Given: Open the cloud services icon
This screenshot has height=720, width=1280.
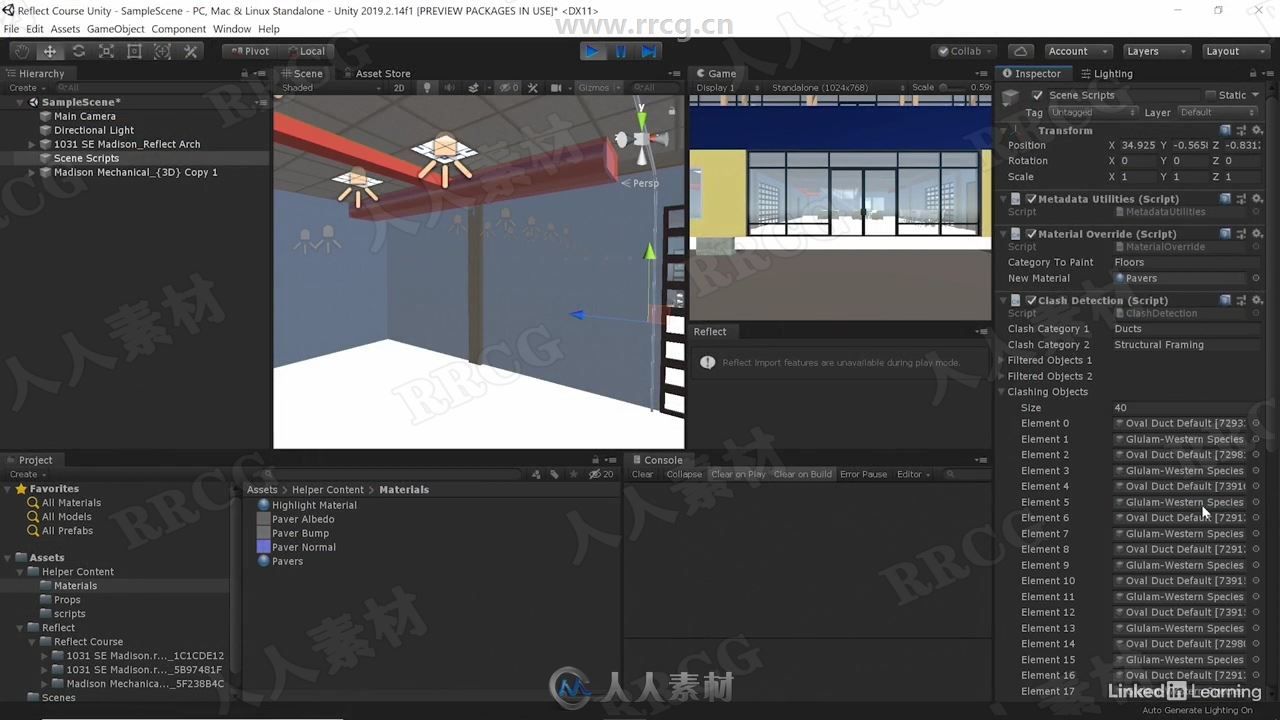Looking at the screenshot, I should [x=1020, y=51].
